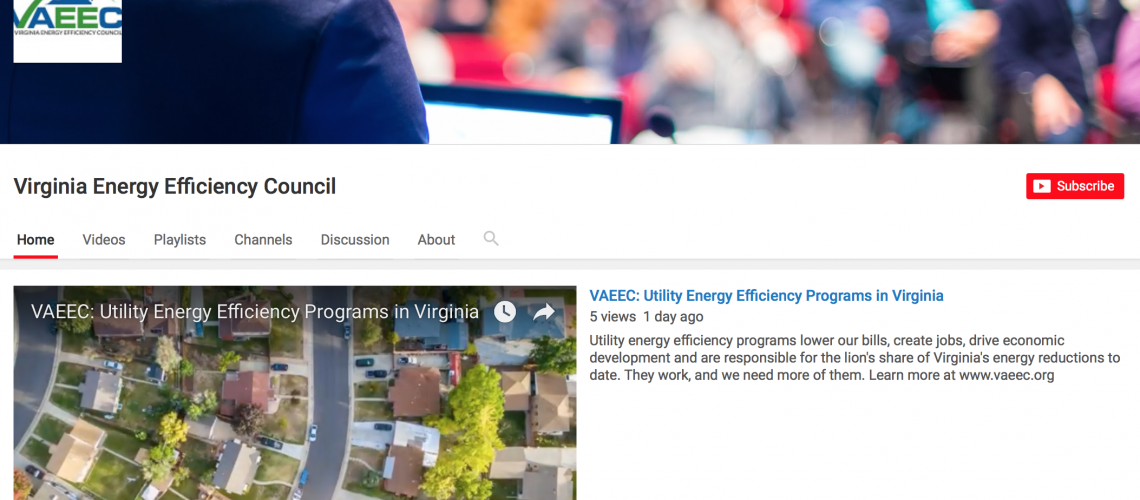
Task: Subscribe to Virginia Energy Efficiency Council channel
Action: (1075, 186)
